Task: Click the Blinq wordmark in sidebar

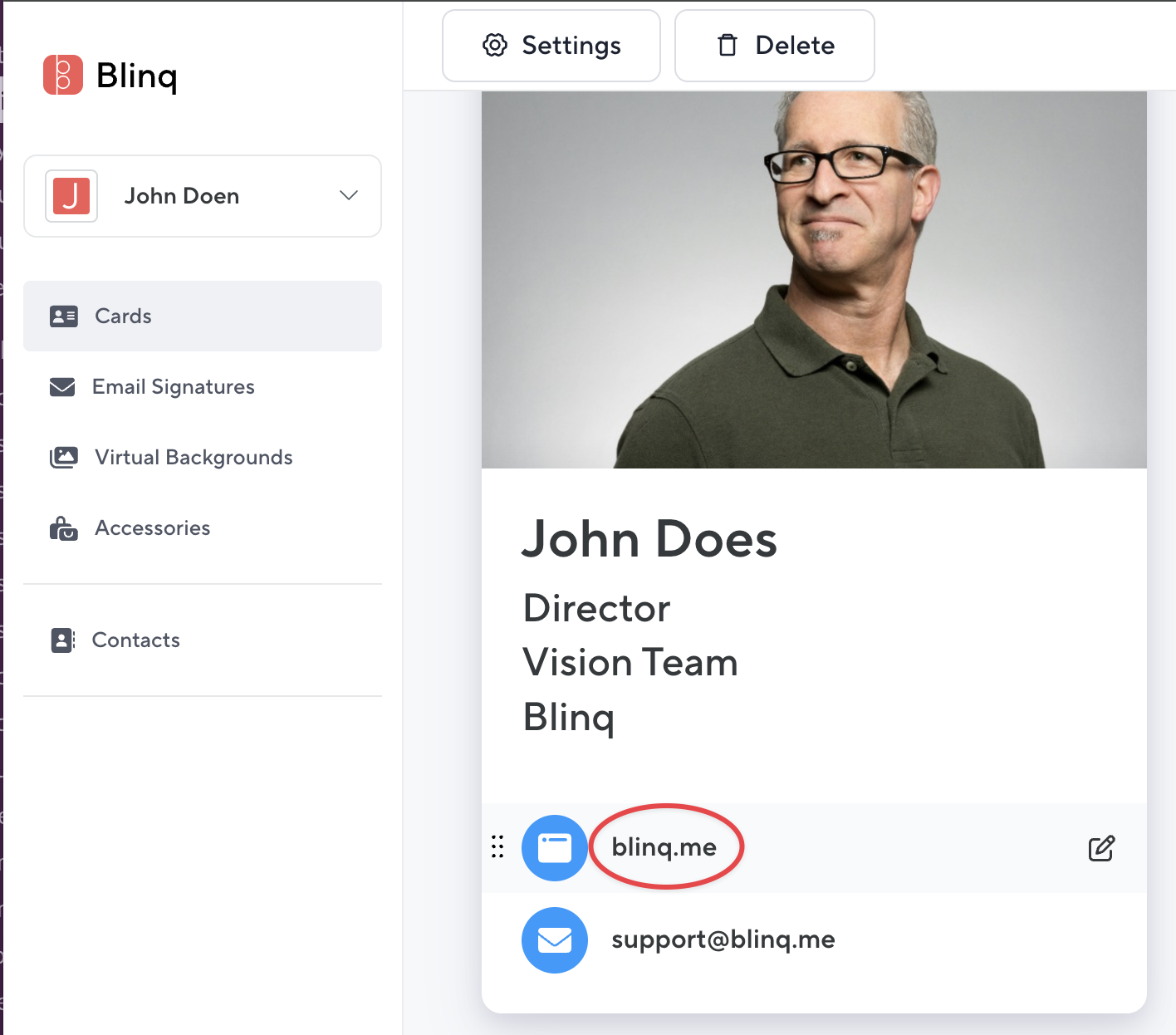Action: coord(137,76)
